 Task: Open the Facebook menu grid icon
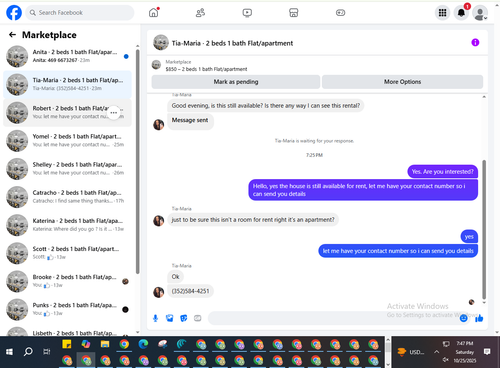442,13
